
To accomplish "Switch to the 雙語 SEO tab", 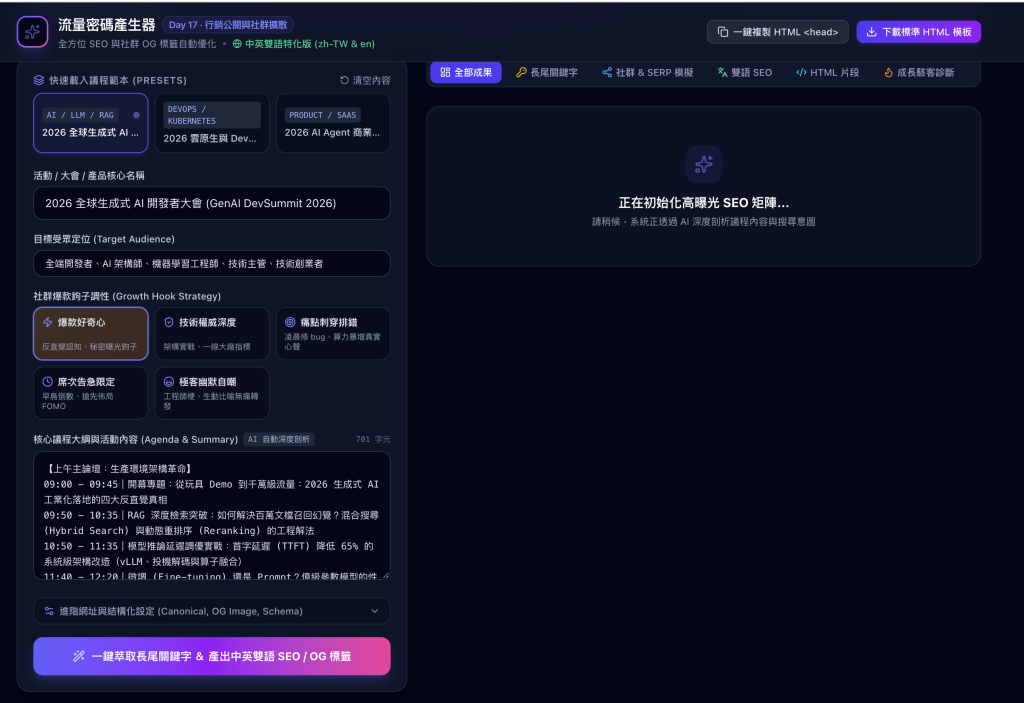I will 744,73.
